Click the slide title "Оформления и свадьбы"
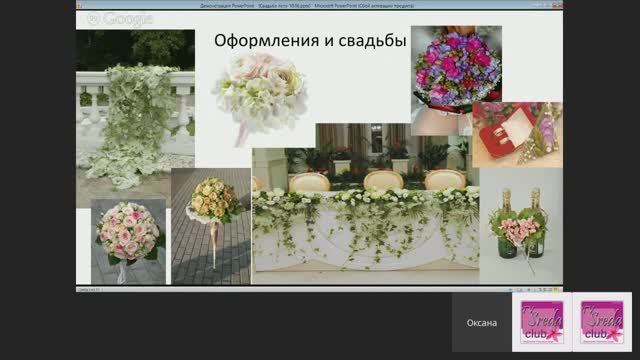The image size is (640, 360). pos(310,40)
